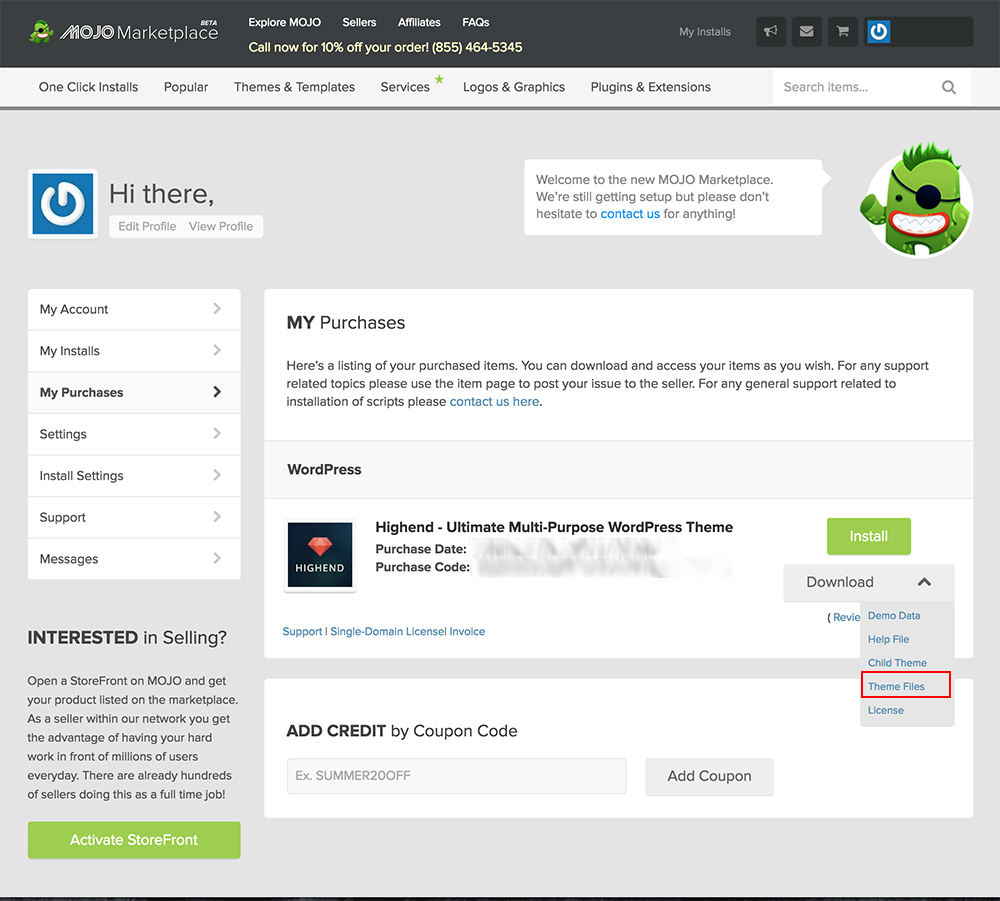This screenshot has height=901, width=1000.
Task: Choose Help File from Download menu
Action: (888, 639)
